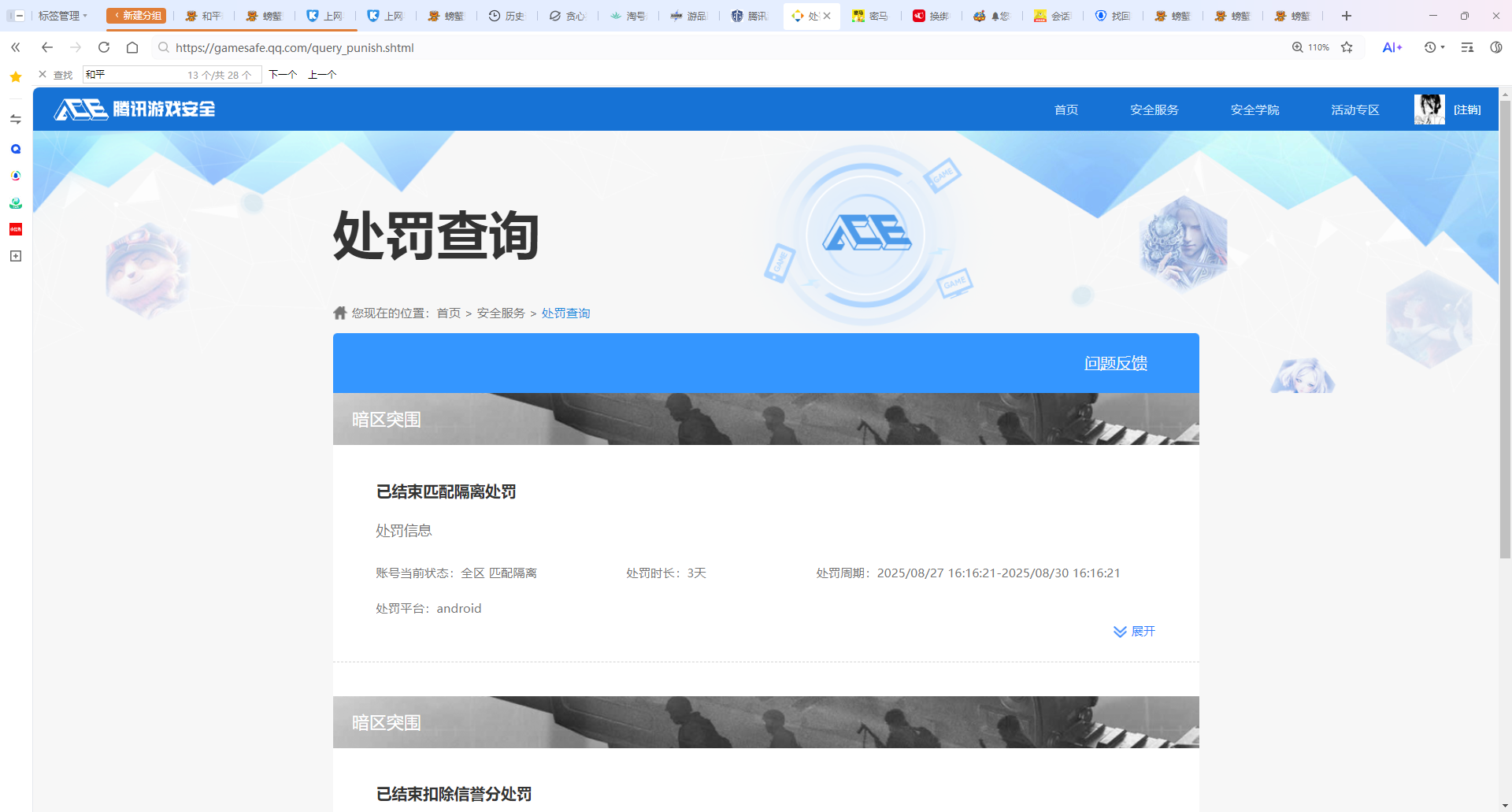Image resolution: width=1512 pixels, height=812 pixels.
Task: Open the 标签管理 dropdown
Action: (x=63, y=15)
